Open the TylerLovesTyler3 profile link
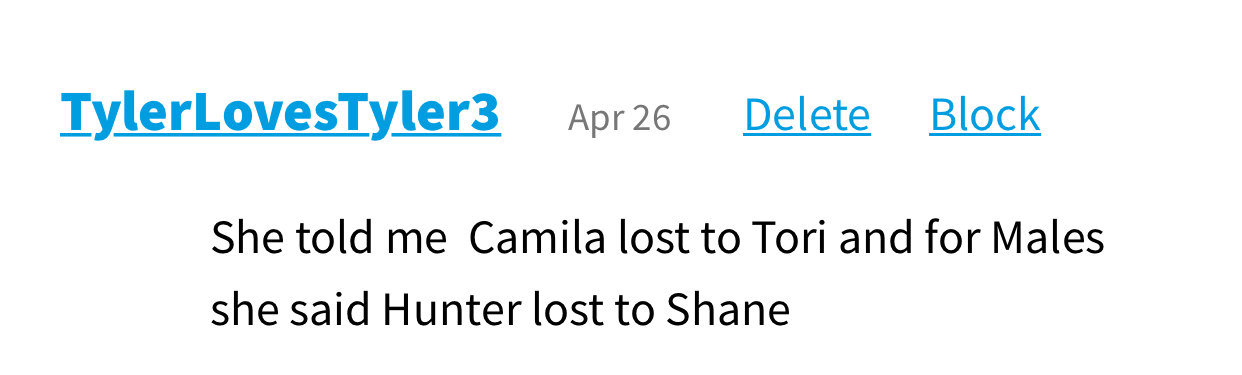This screenshot has height=375, width=1242. [x=280, y=114]
